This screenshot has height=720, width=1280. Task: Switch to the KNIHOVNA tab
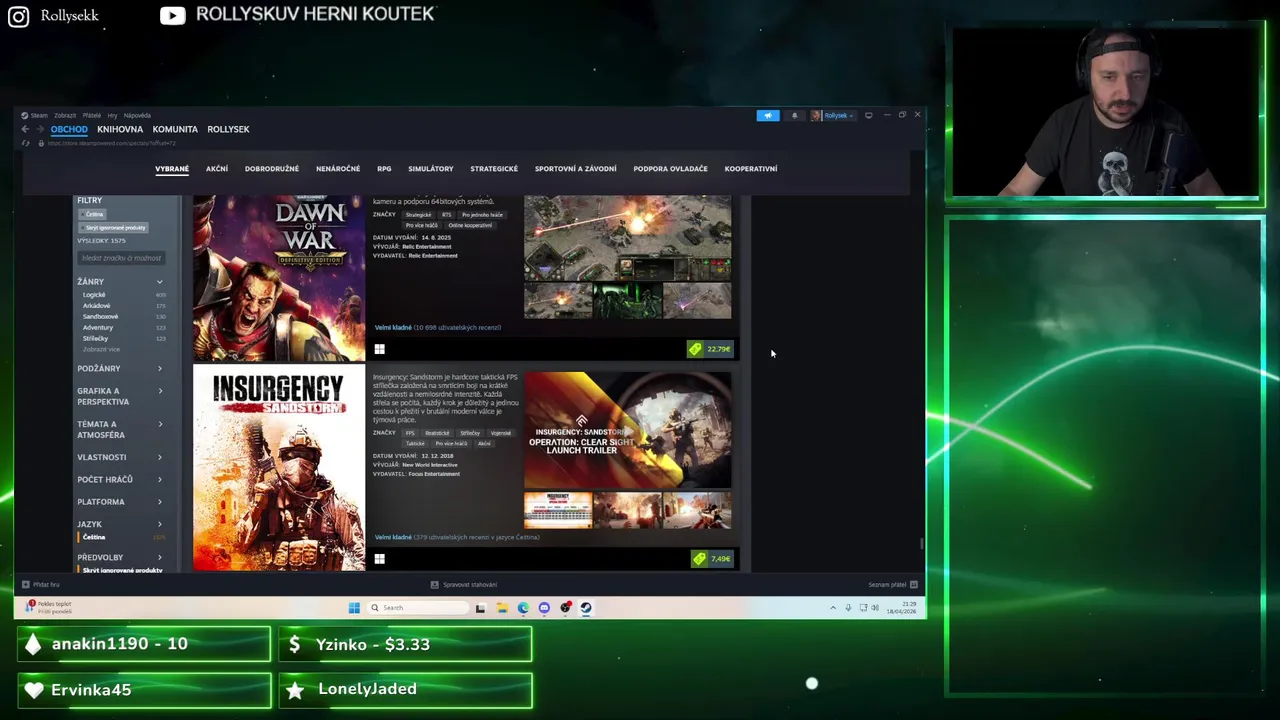pos(120,129)
